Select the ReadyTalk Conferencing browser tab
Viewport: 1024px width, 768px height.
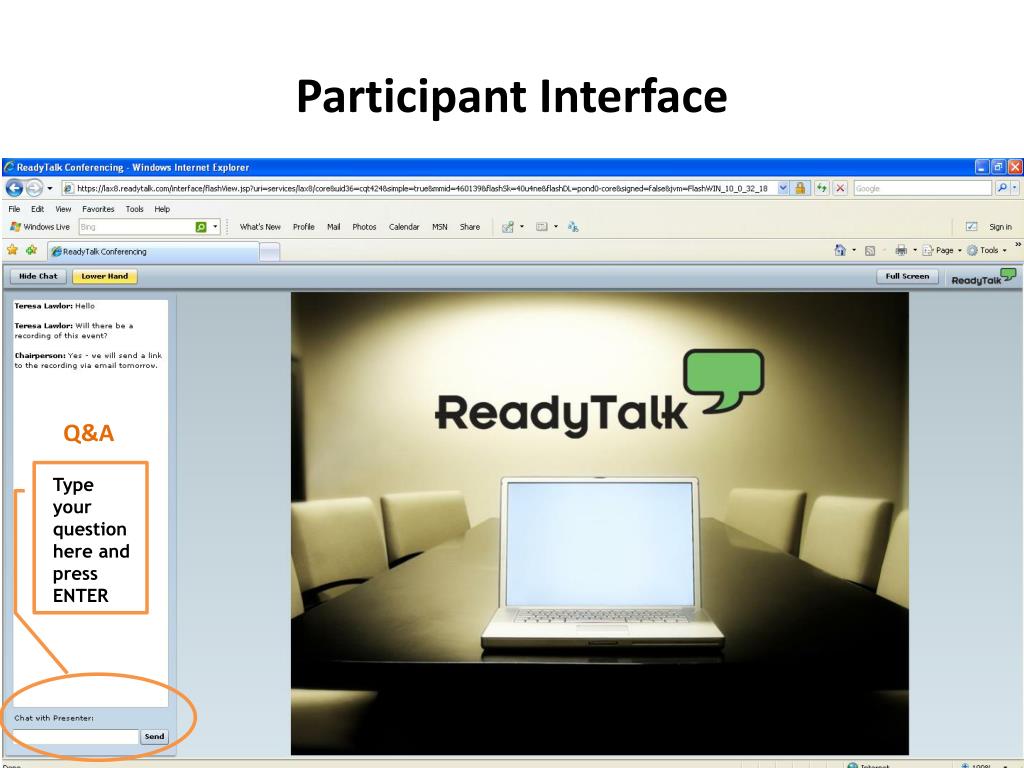(x=153, y=251)
